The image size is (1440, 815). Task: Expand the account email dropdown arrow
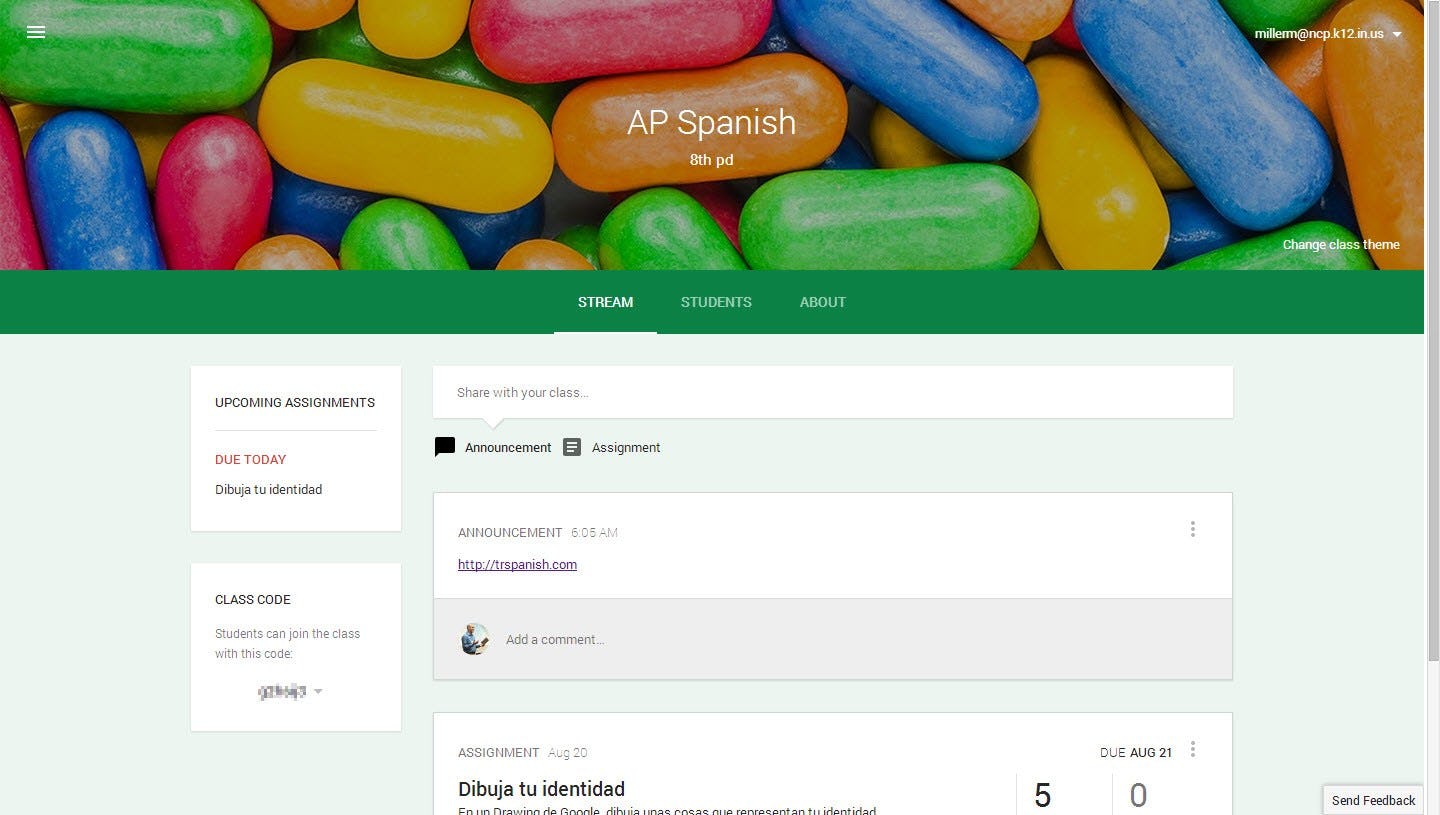tap(1397, 35)
